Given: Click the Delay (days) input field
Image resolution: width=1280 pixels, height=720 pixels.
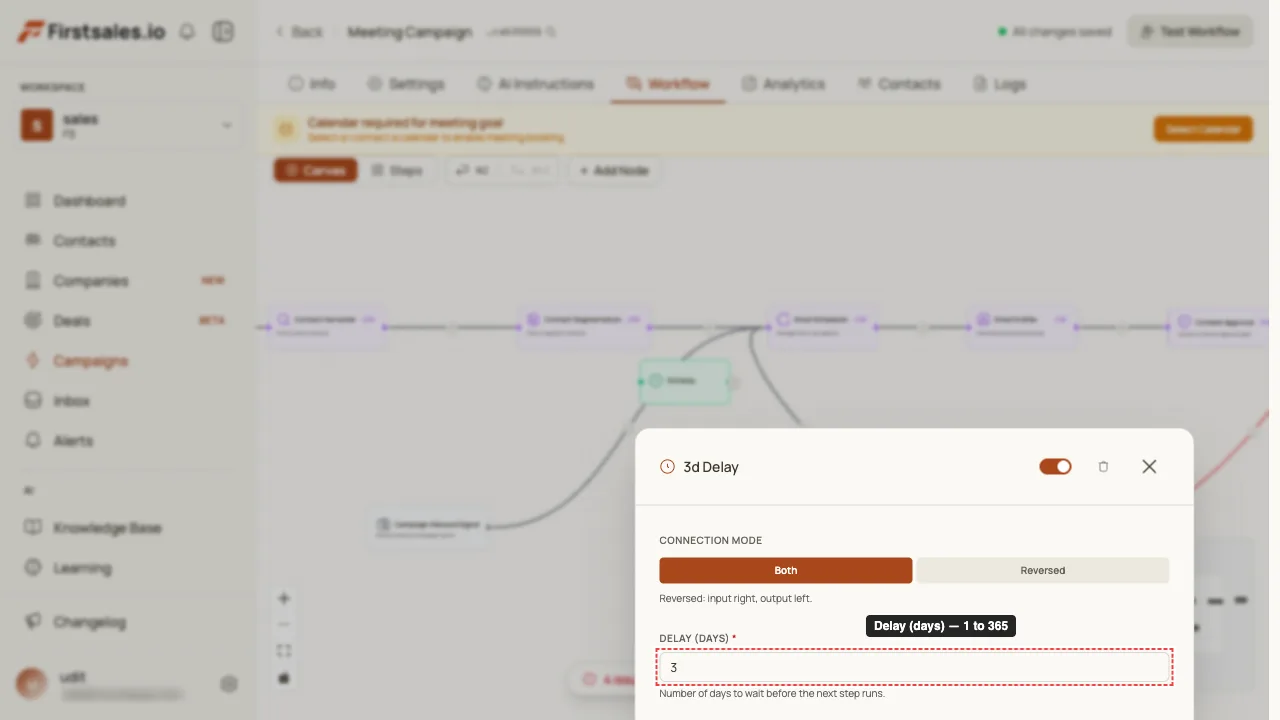Looking at the screenshot, I should click(x=914, y=667).
